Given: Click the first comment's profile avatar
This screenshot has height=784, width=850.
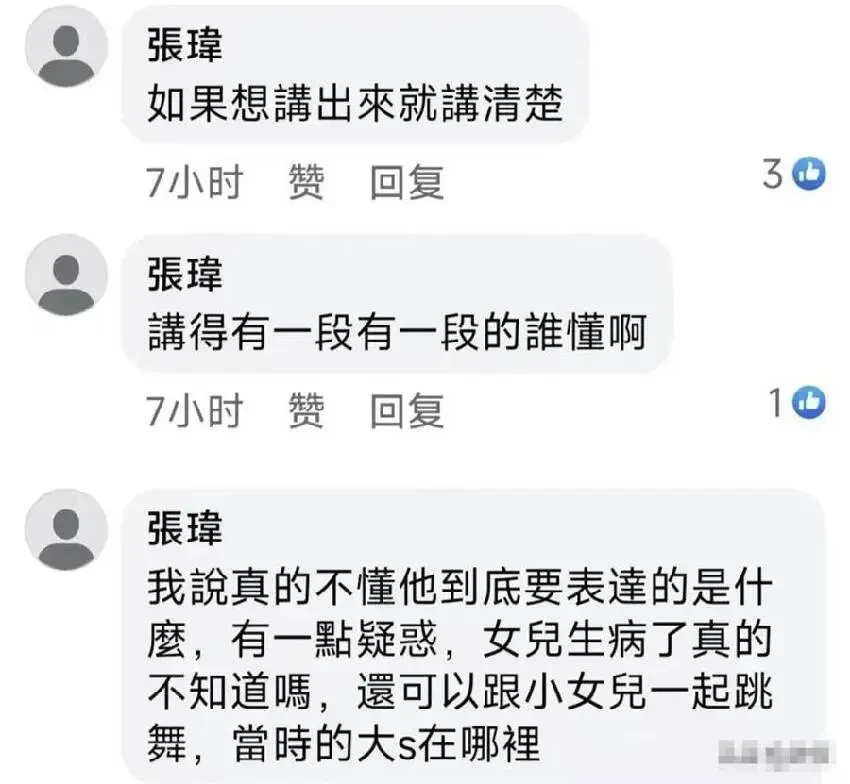Looking at the screenshot, I should tap(67, 48).
